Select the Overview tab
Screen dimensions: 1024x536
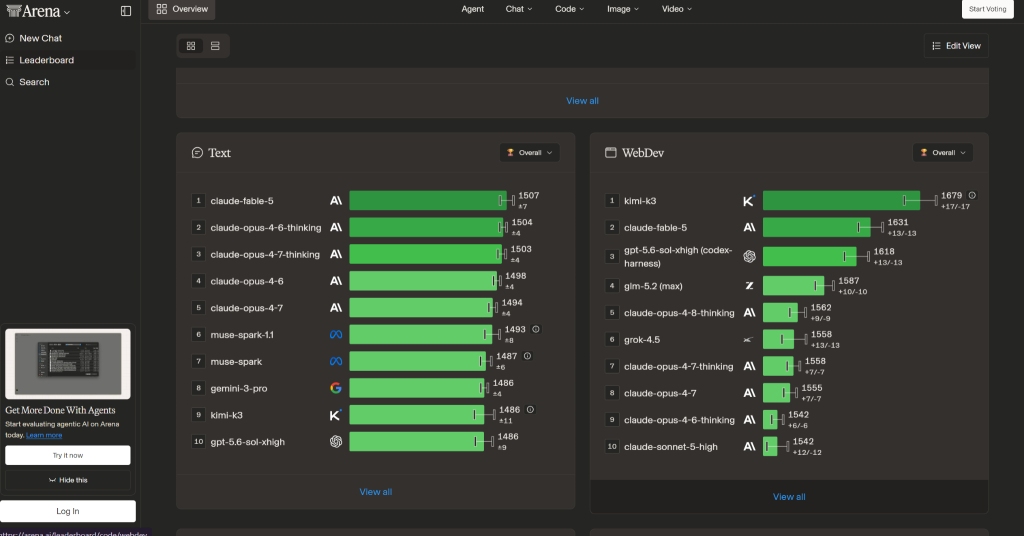click(x=182, y=9)
